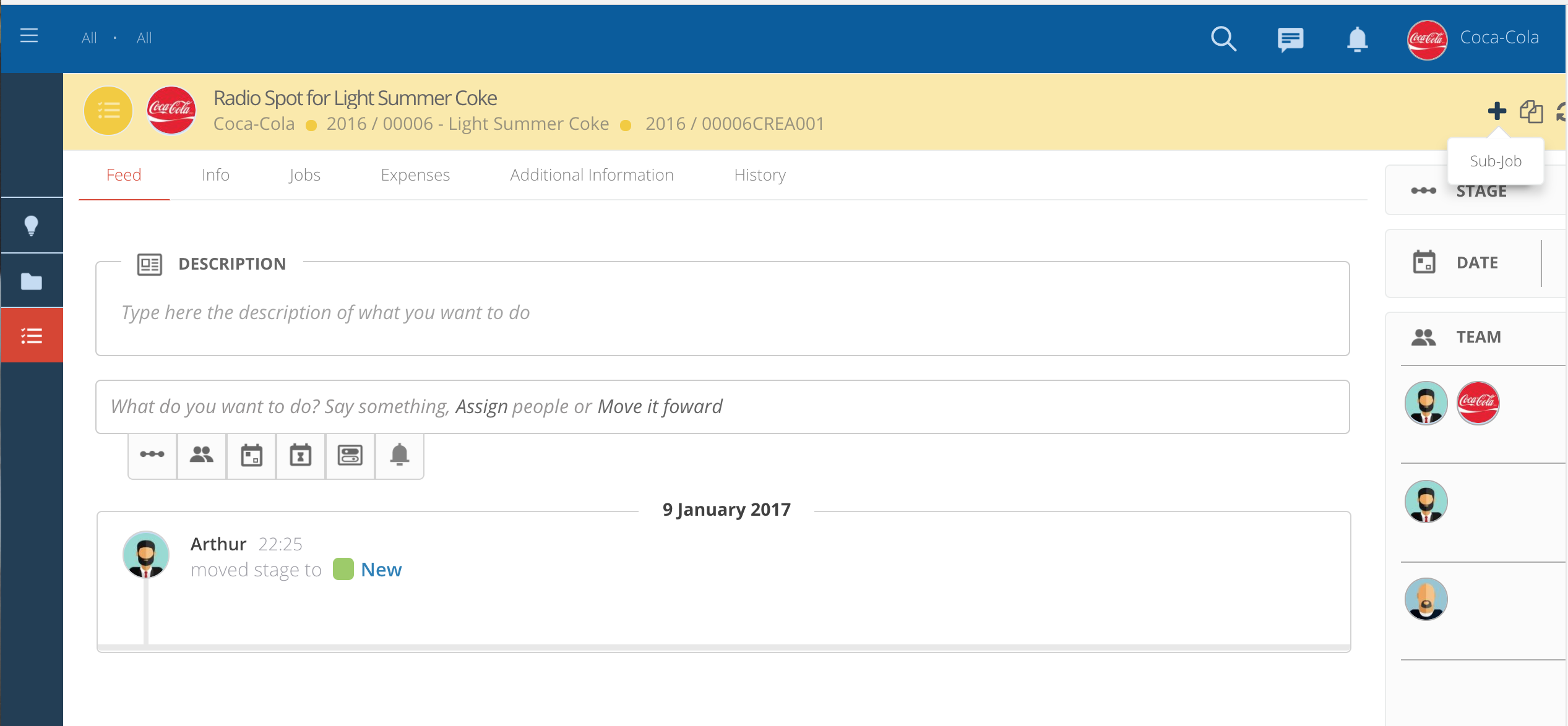The height and width of the screenshot is (726, 1568).
Task: Toggle the Additional Information tab
Action: (x=591, y=175)
